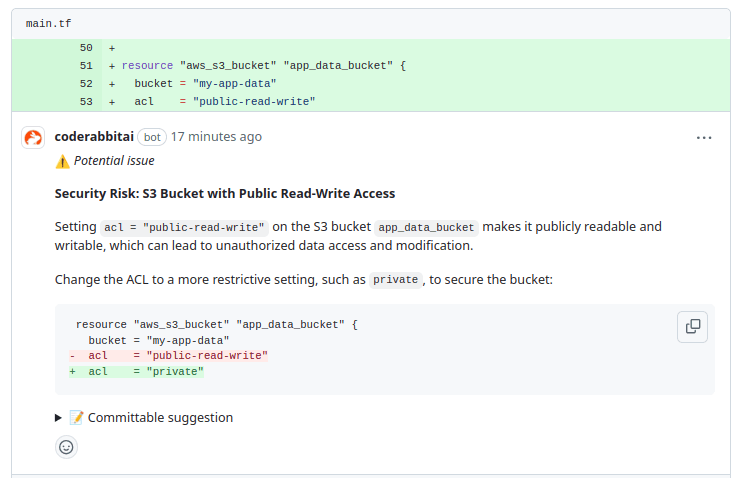Click the warning icon beside Potential issue
Image resolution: width=745 pixels, height=478 pixels.
pyautogui.click(x=62, y=161)
